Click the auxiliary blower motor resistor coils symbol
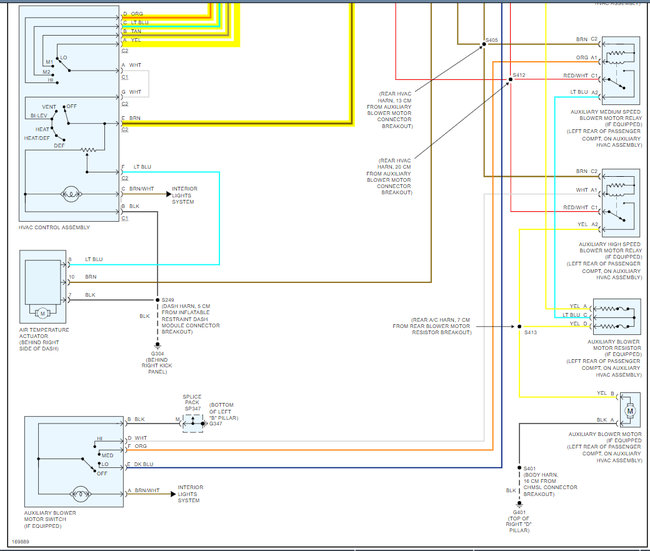Image resolution: width=650 pixels, height=551 pixels. (x=615, y=318)
